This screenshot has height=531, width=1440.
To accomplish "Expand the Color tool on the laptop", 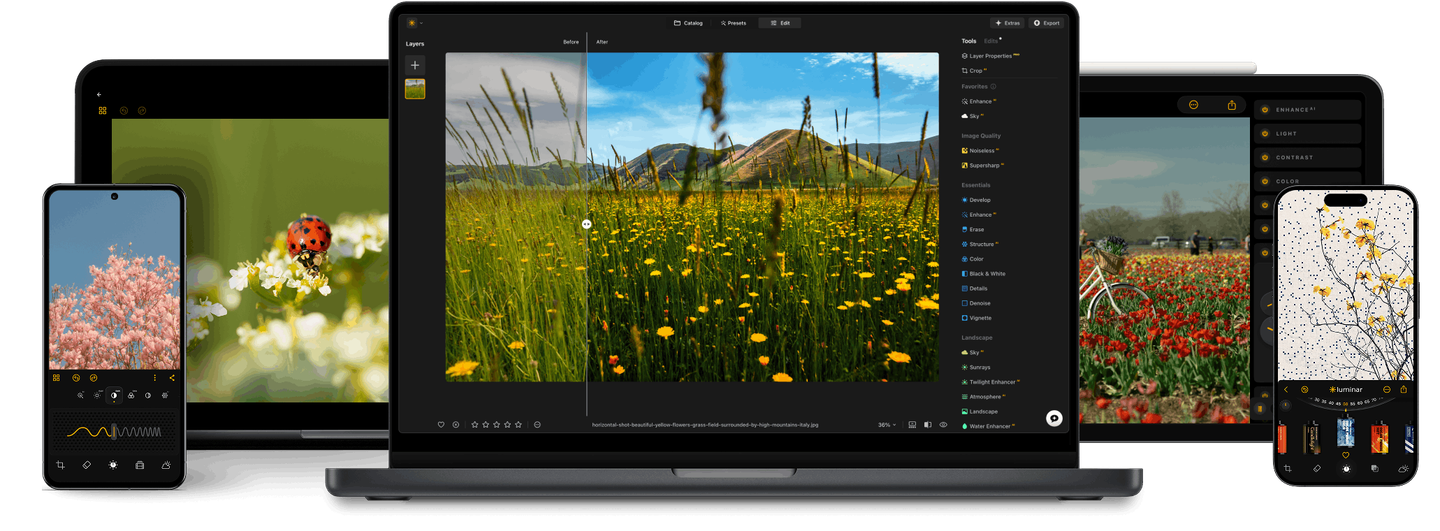I will pos(973,259).
